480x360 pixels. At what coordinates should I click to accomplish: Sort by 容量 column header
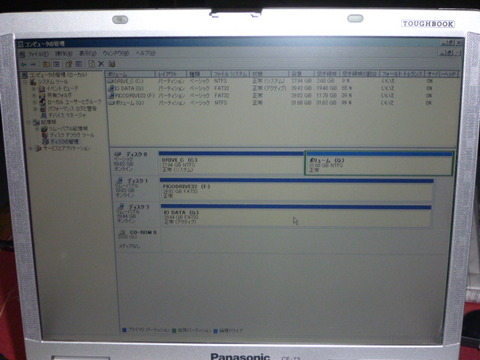tap(302, 74)
